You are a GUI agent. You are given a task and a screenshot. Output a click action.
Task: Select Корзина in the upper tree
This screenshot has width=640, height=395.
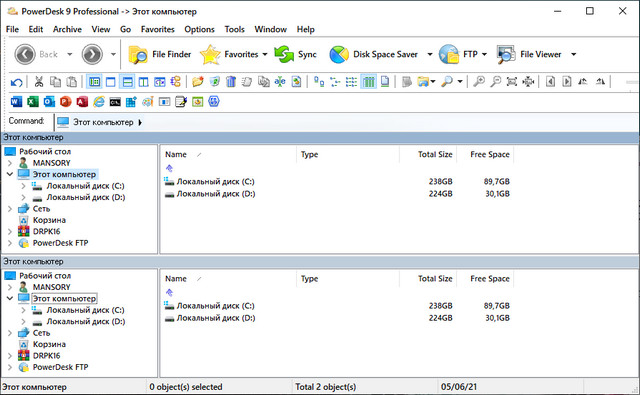49,220
